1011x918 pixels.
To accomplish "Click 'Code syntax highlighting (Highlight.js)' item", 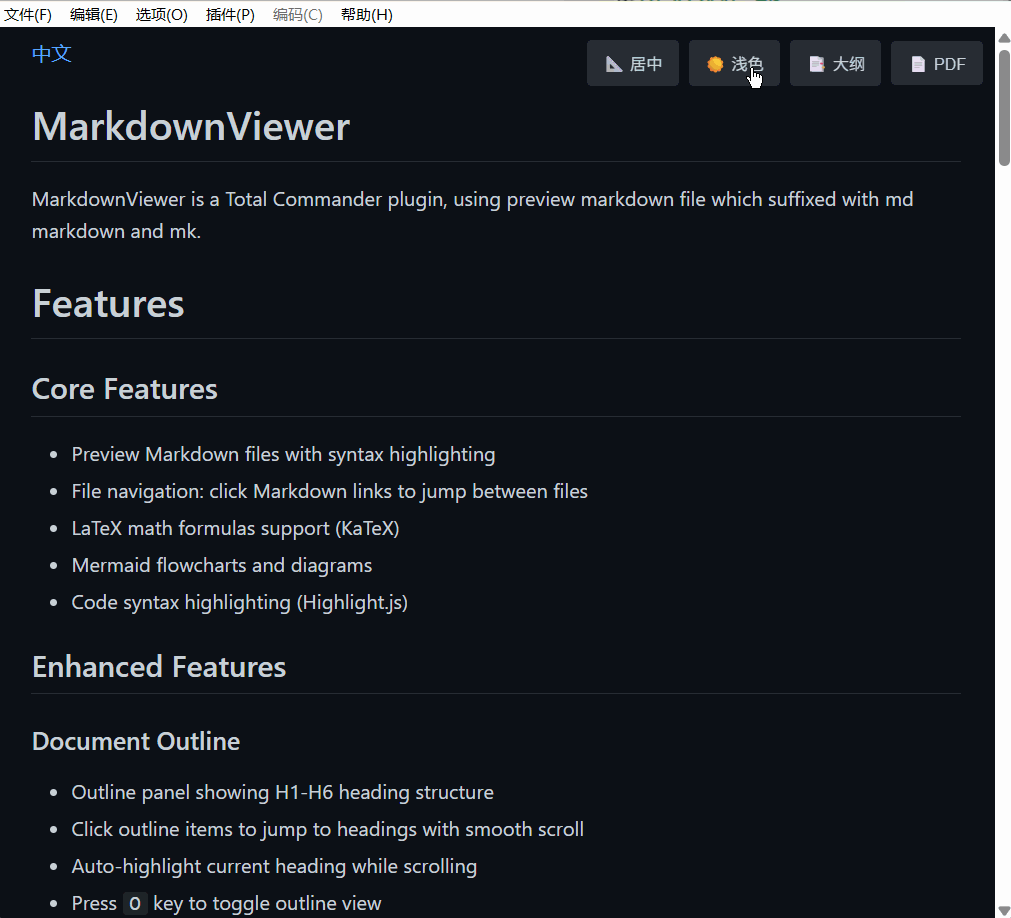I will click(x=239, y=602).
